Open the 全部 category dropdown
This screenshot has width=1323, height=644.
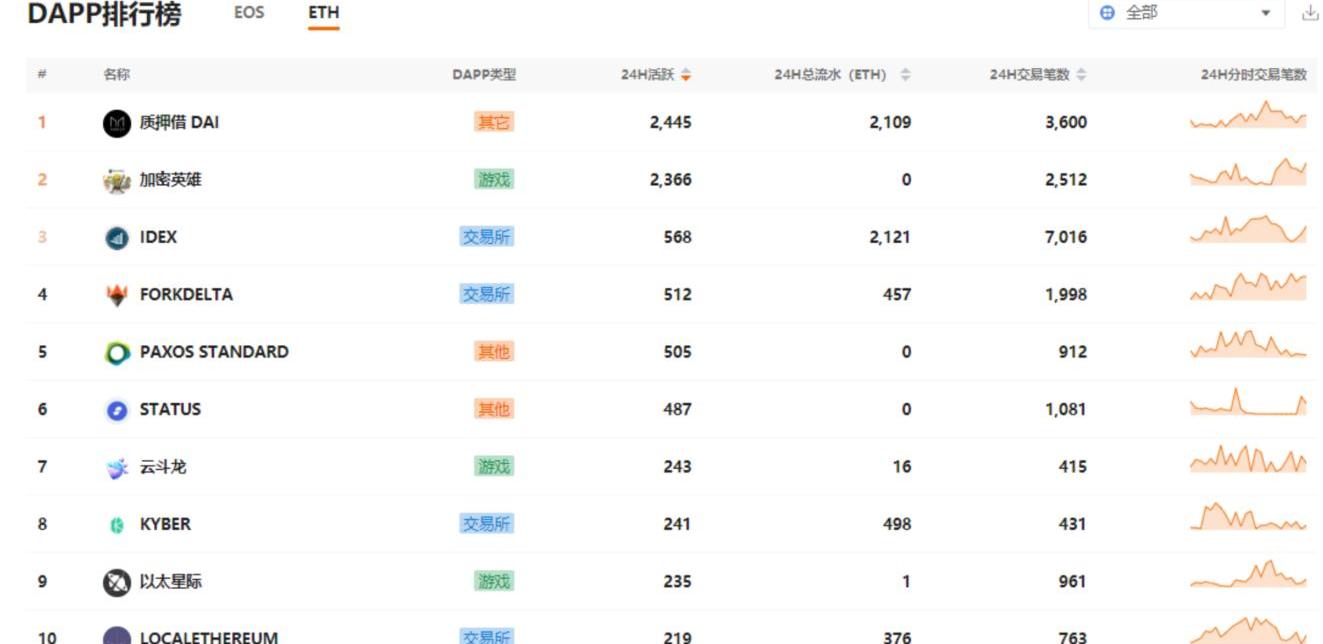point(1185,13)
